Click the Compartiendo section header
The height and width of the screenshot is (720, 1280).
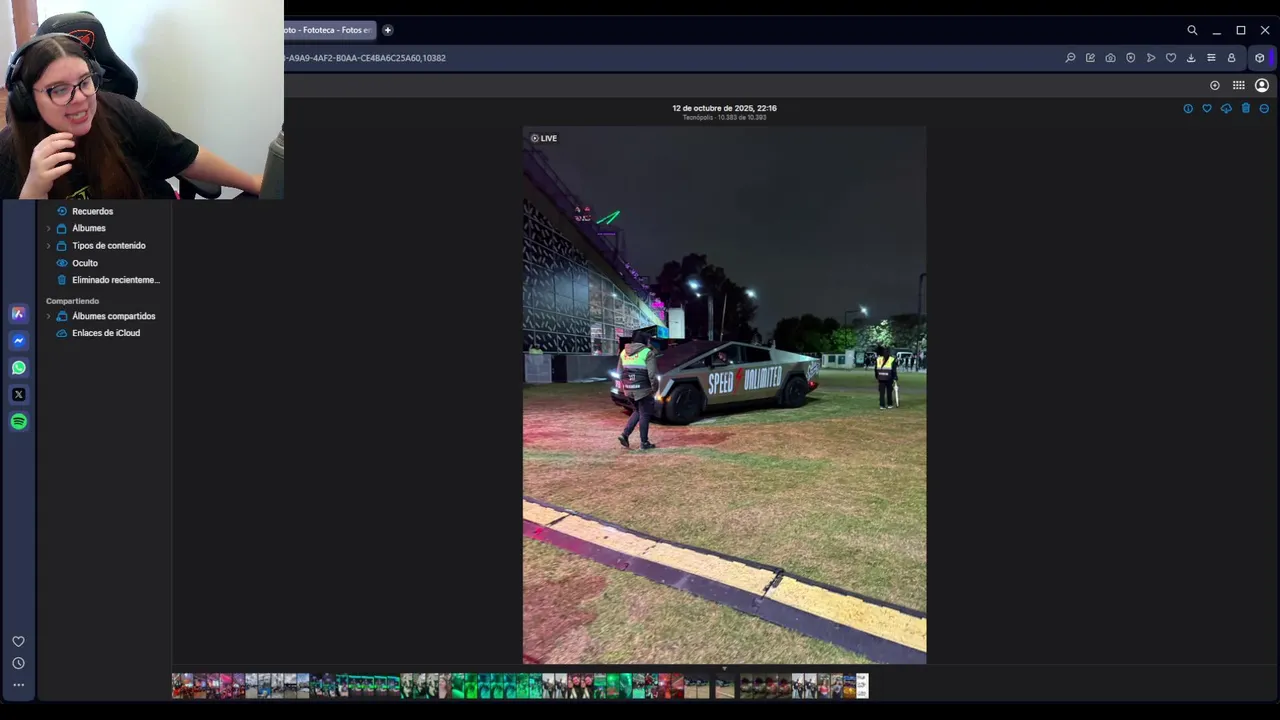tap(72, 301)
